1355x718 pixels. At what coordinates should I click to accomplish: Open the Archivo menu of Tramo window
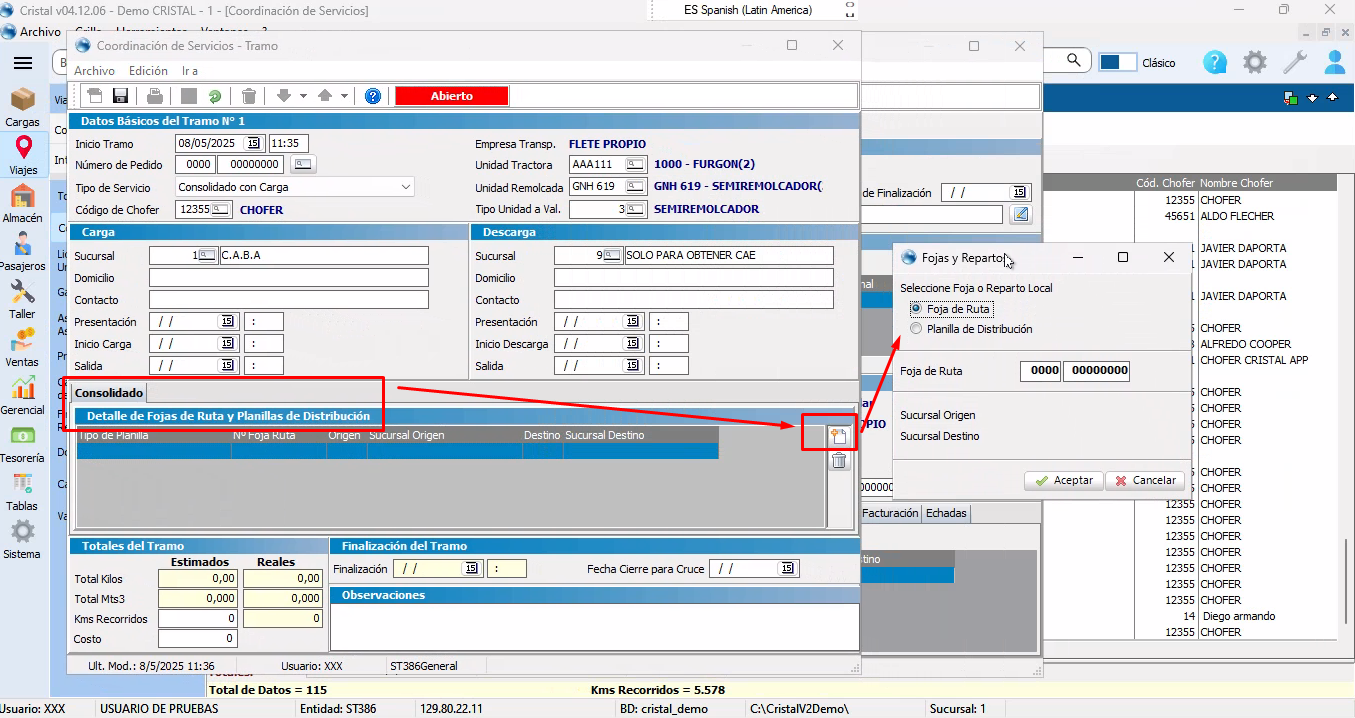tap(94, 71)
